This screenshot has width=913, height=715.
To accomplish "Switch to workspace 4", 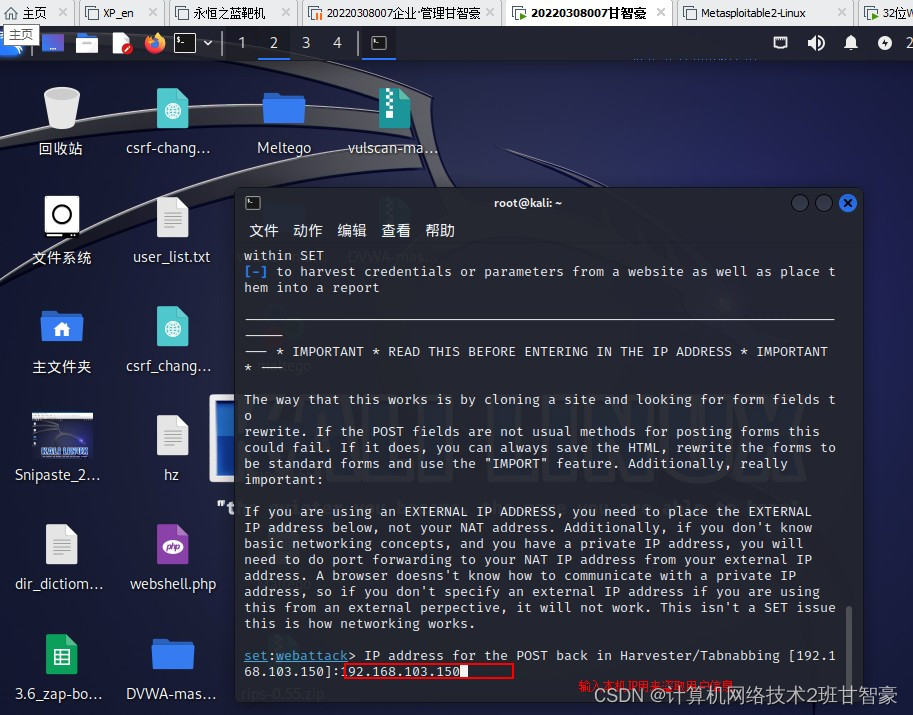I will 337,43.
